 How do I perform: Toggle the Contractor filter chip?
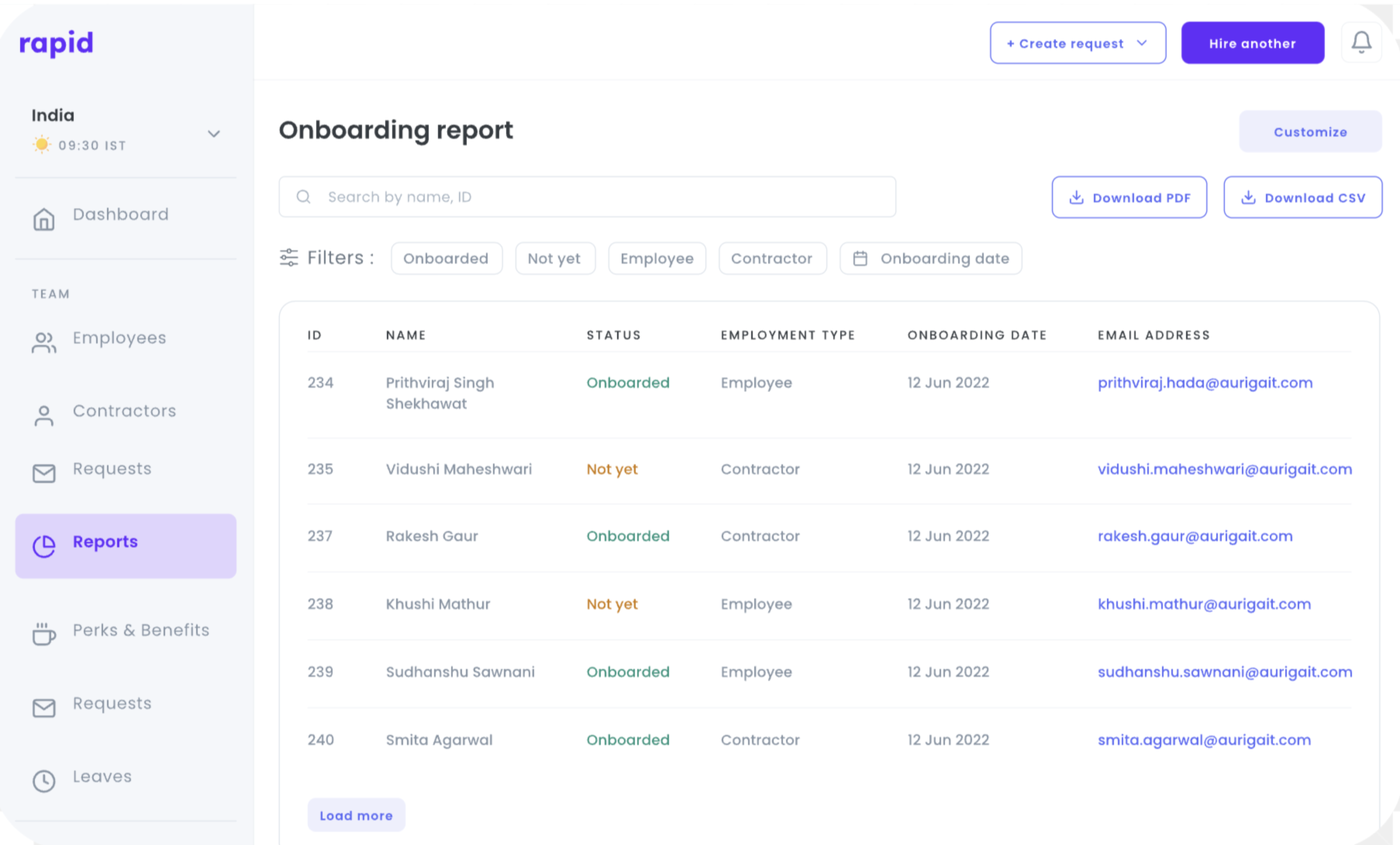pyautogui.click(x=772, y=258)
